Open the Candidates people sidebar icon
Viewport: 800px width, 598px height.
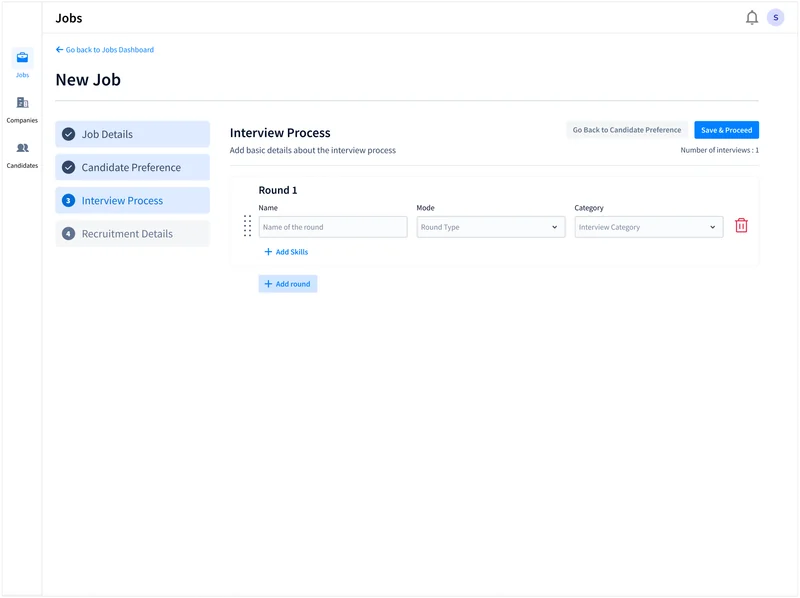pyautogui.click(x=22, y=148)
